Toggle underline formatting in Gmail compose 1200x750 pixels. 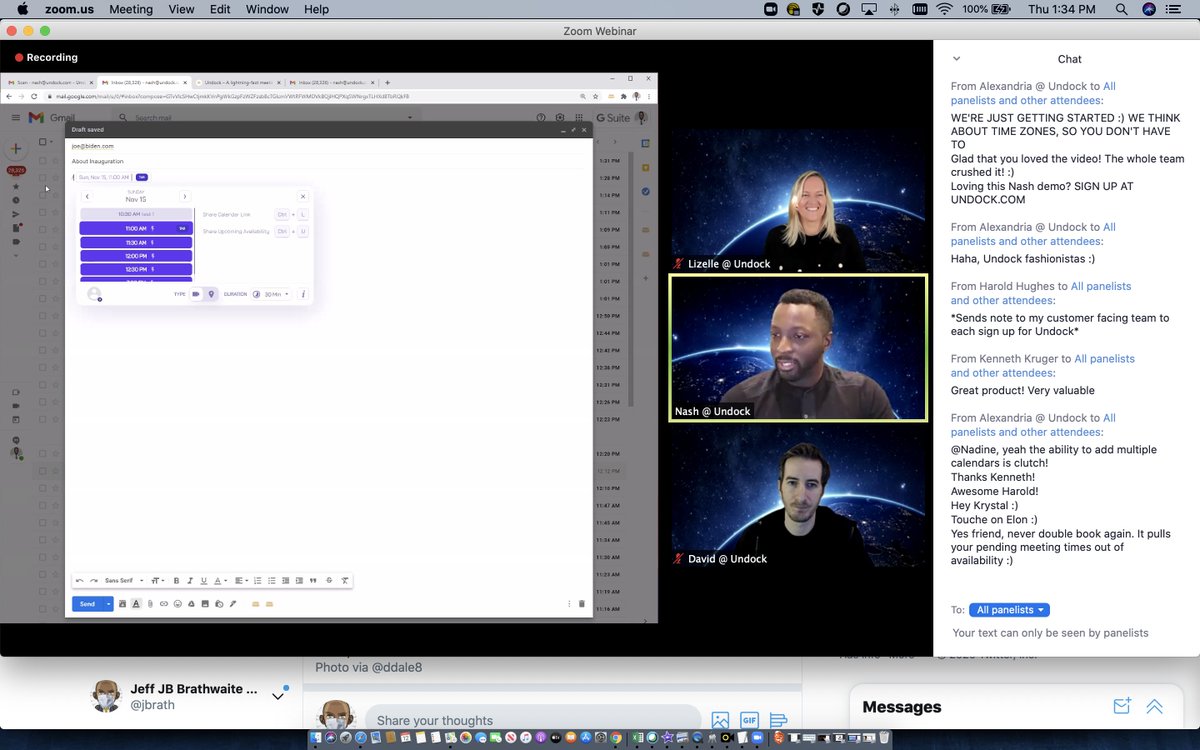point(203,581)
